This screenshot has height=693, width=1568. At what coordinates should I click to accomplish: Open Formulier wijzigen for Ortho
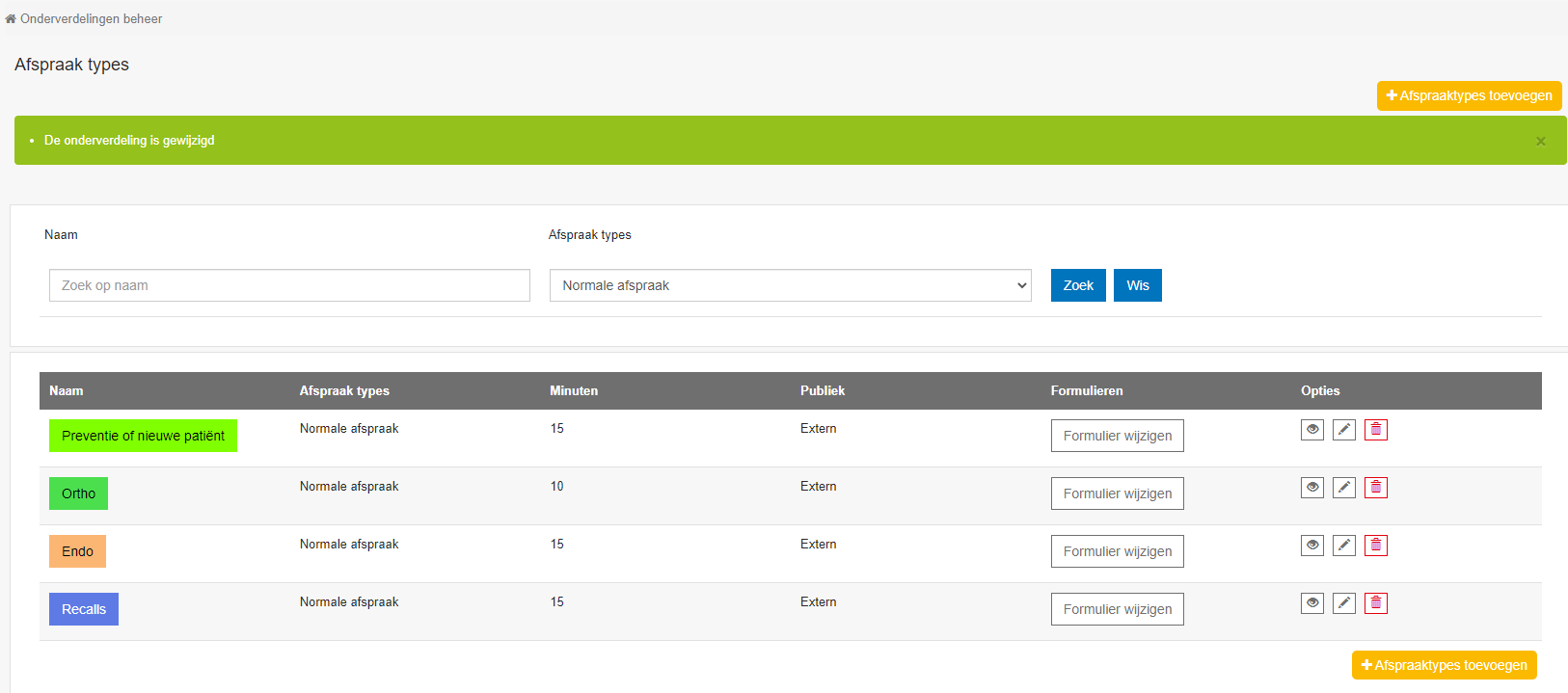1117,493
